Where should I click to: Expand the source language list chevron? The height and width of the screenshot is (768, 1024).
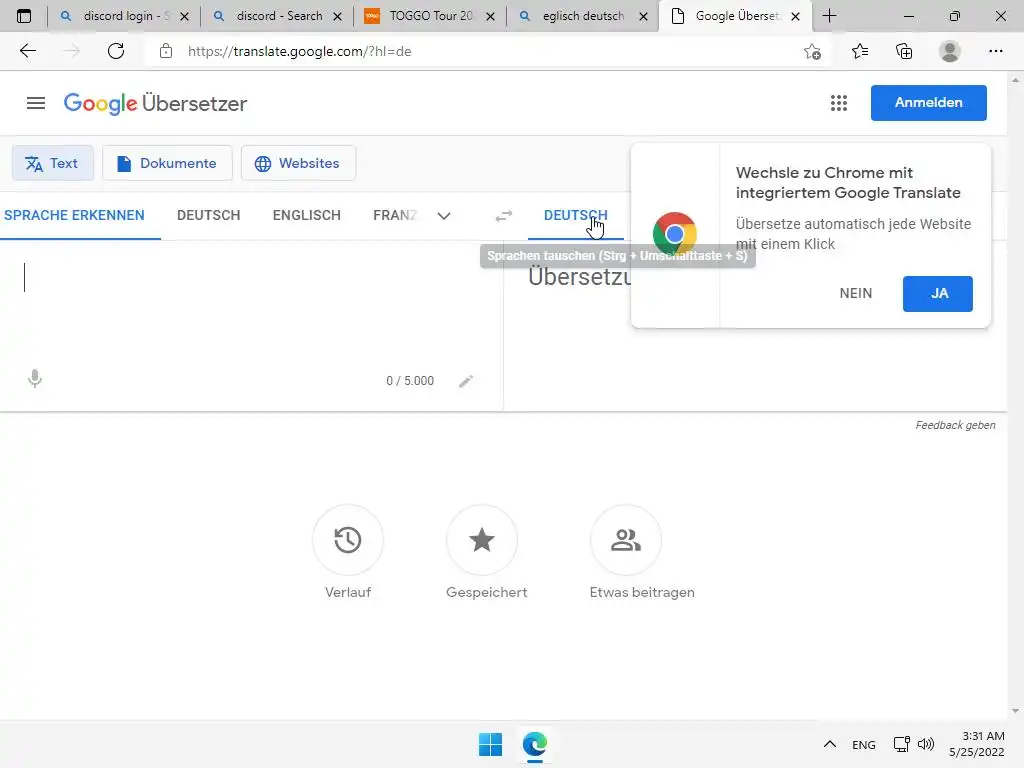click(444, 216)
